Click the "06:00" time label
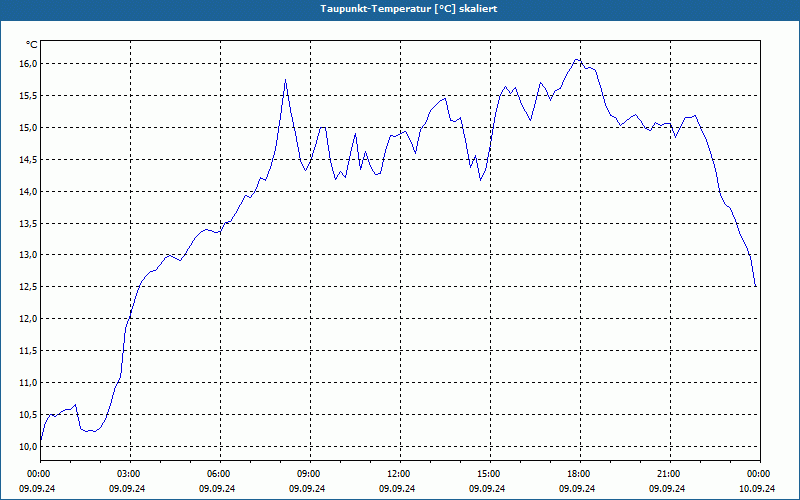The height and width of the screenshot is (500, 800). tap(220, 474)
